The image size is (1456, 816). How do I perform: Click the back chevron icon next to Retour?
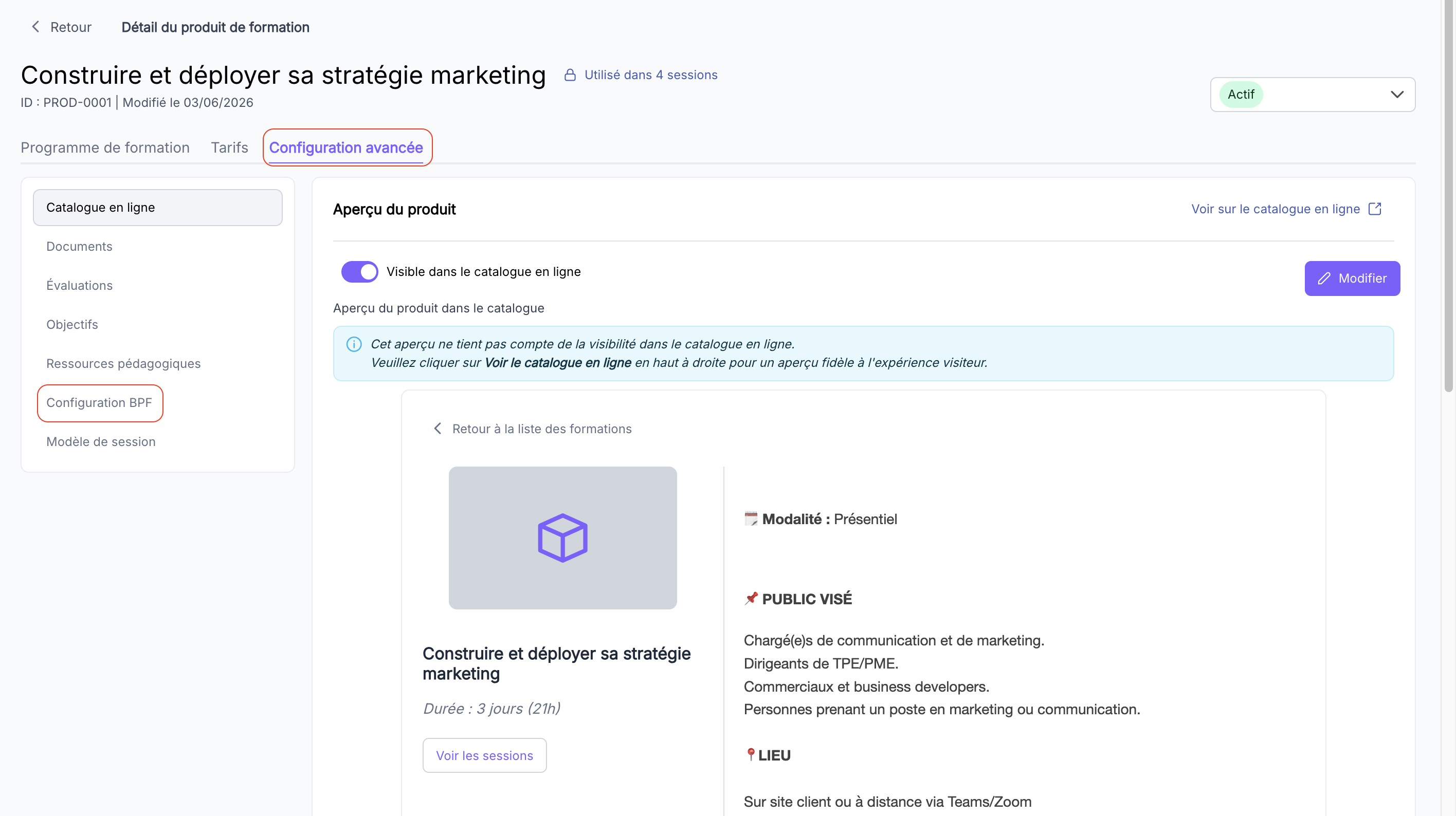coord(35,27)
